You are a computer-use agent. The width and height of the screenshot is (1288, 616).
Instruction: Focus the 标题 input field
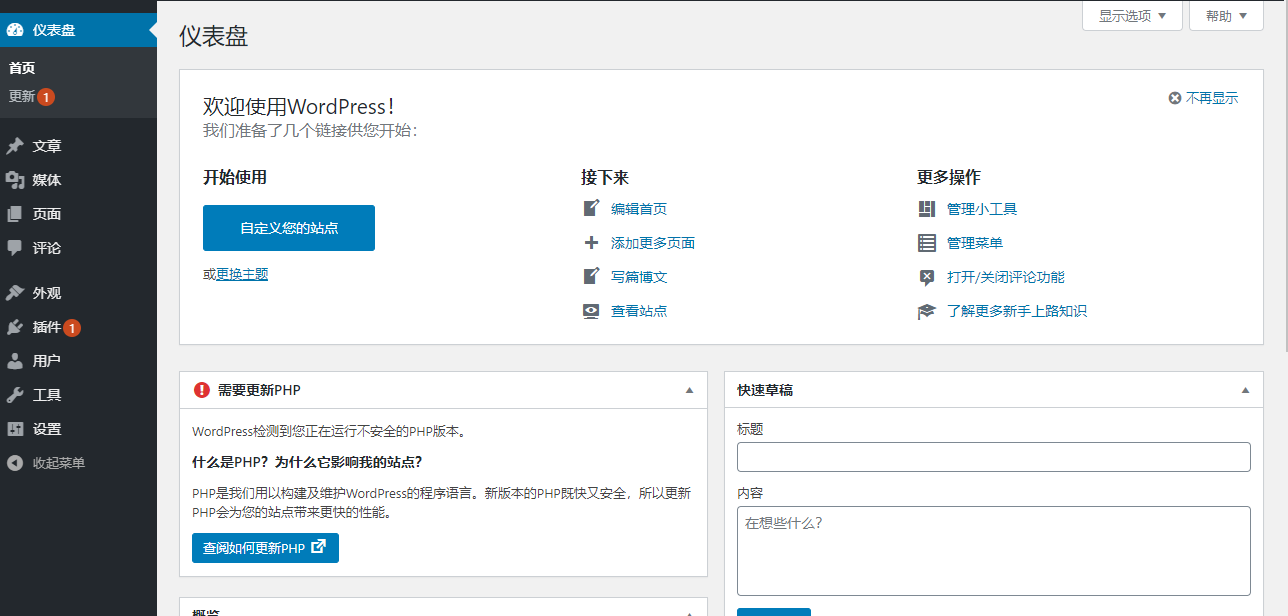point(994,457)
